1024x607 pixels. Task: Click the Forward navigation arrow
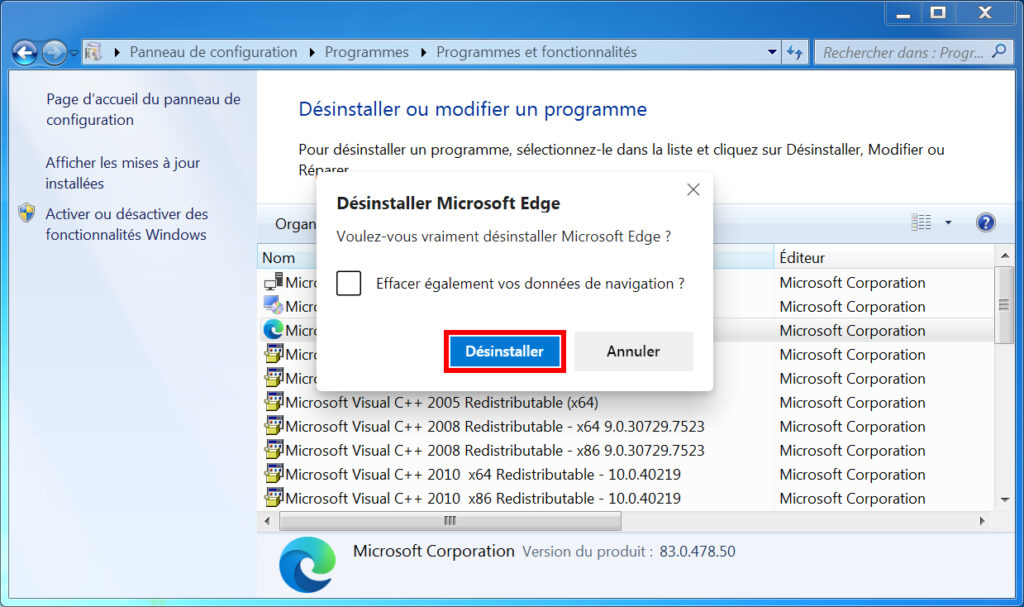[x=54, y=52]
